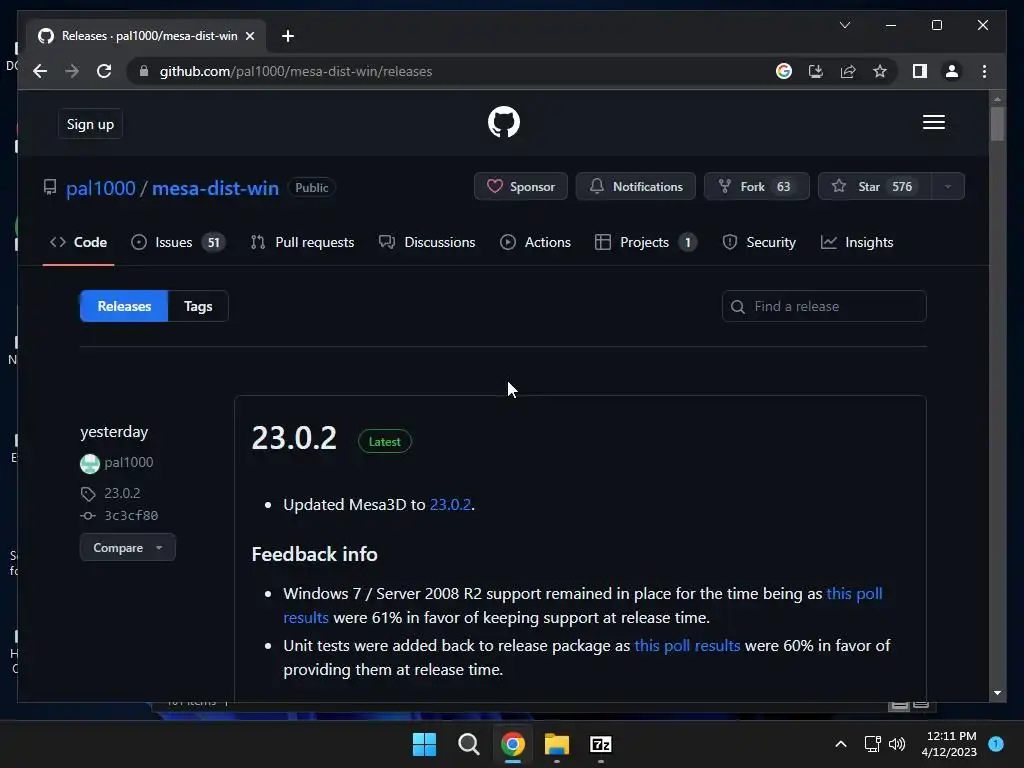1024x768 pixels.
Task: Open the Pull requests tab
Action: tap(302, 242)
